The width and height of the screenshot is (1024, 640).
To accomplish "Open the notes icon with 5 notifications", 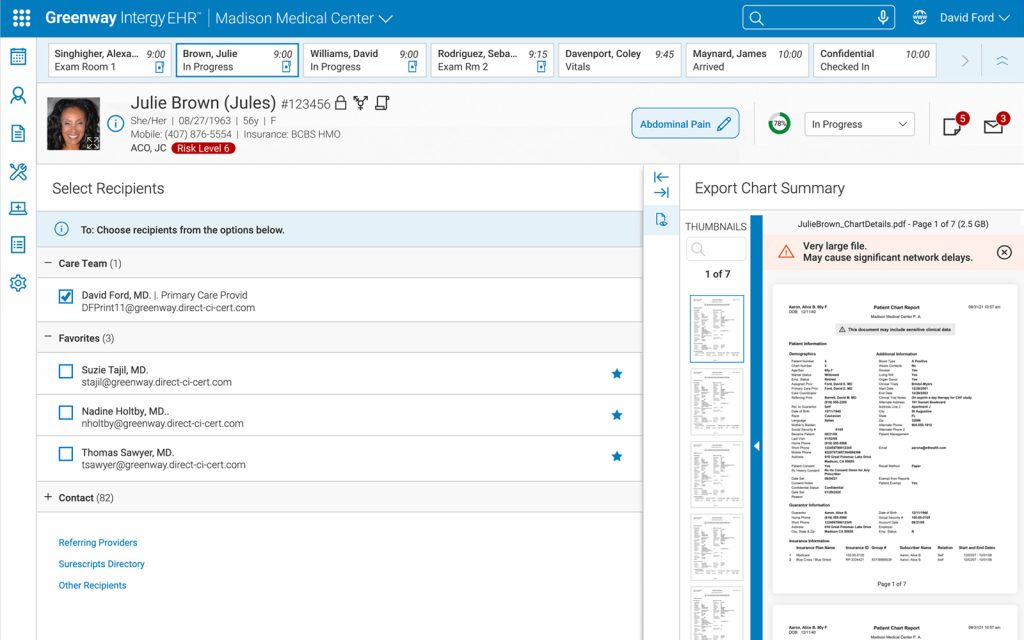I will tap(953, 126).
